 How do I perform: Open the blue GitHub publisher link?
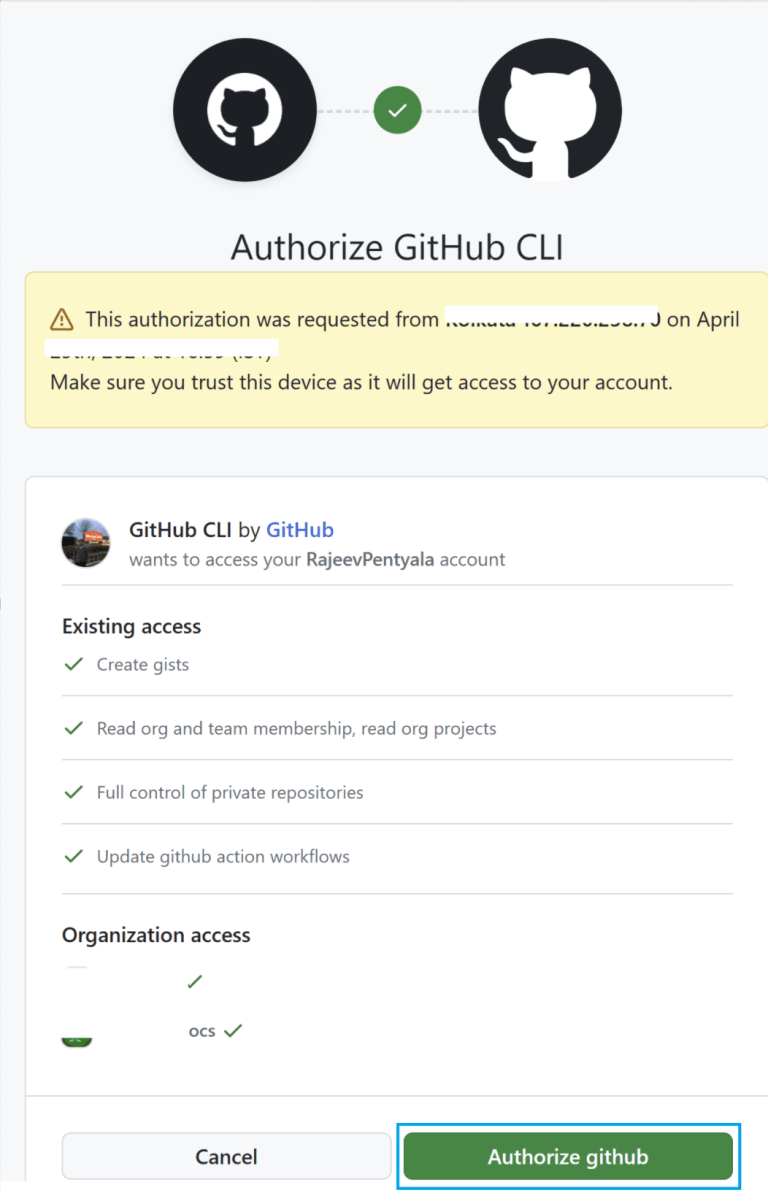point(299,530)
